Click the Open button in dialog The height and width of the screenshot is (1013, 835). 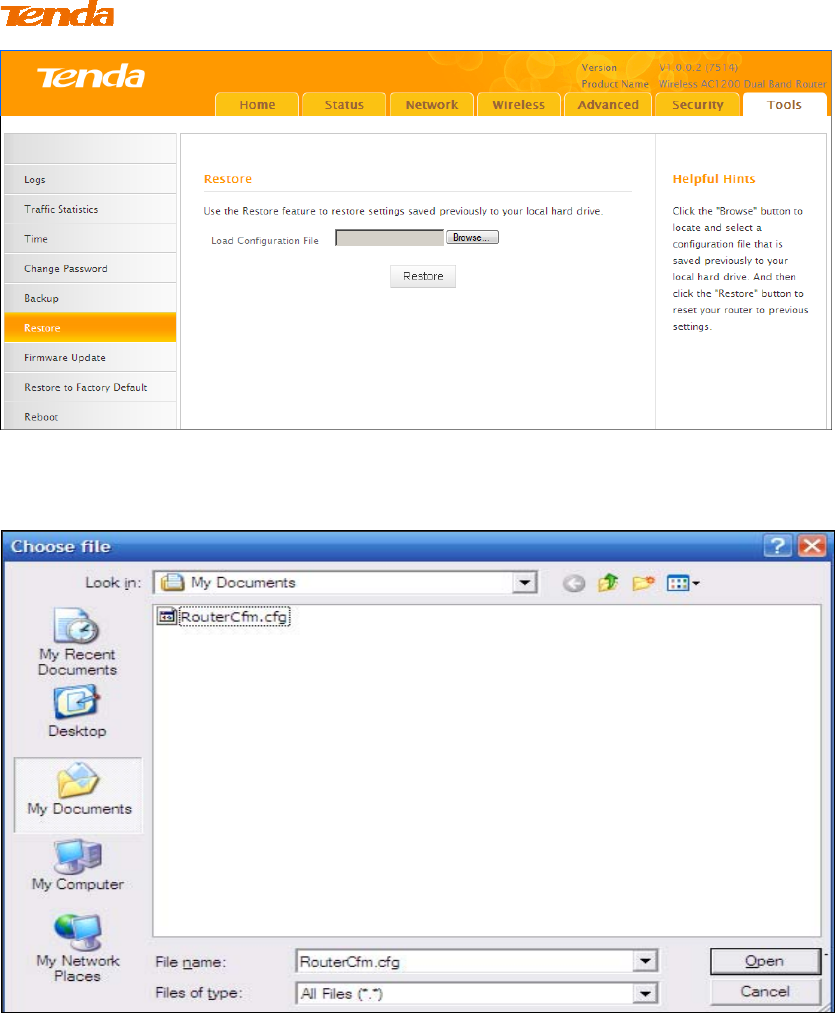click(765, 961)
